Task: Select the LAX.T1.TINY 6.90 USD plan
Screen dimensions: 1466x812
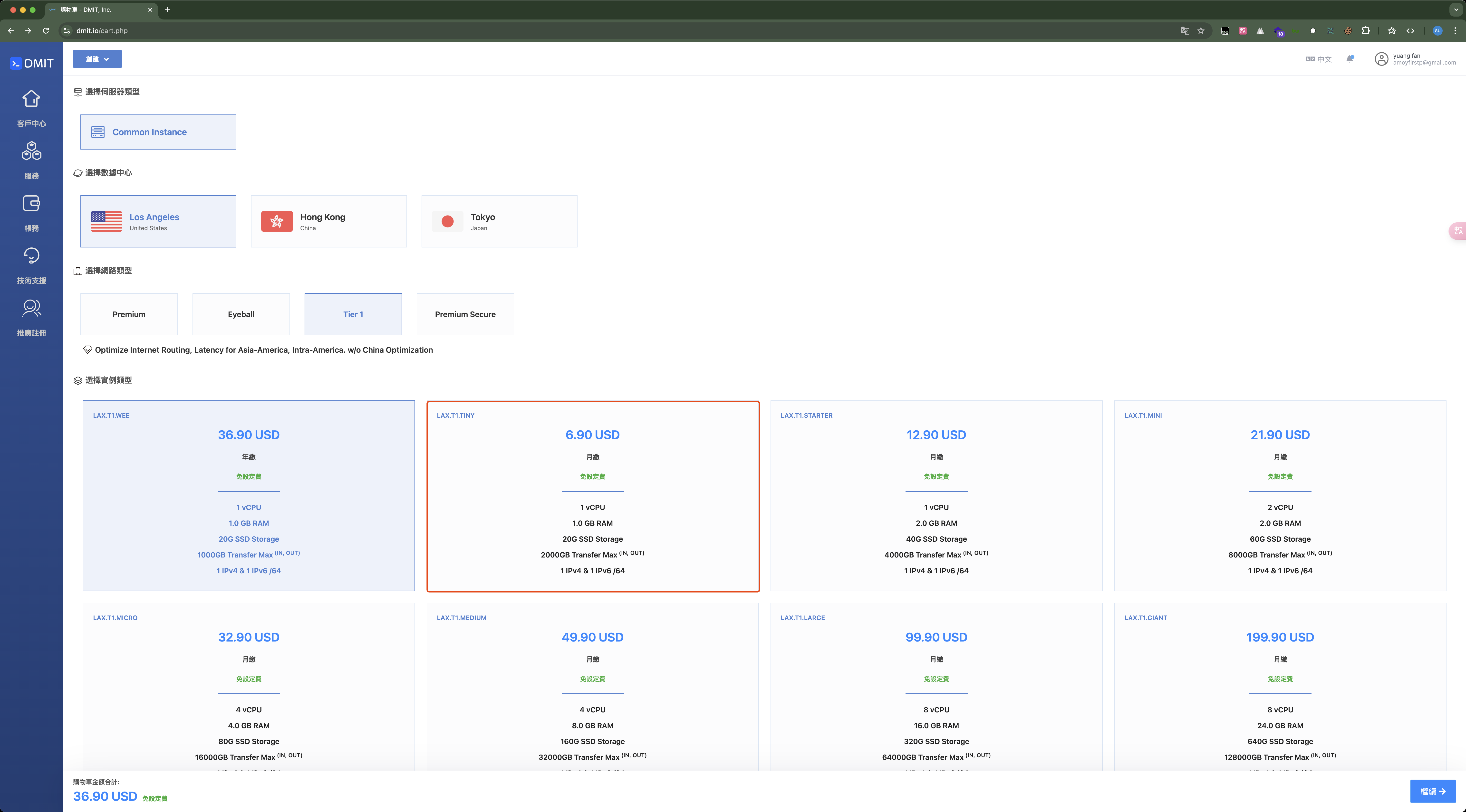Action: [593, 496]
